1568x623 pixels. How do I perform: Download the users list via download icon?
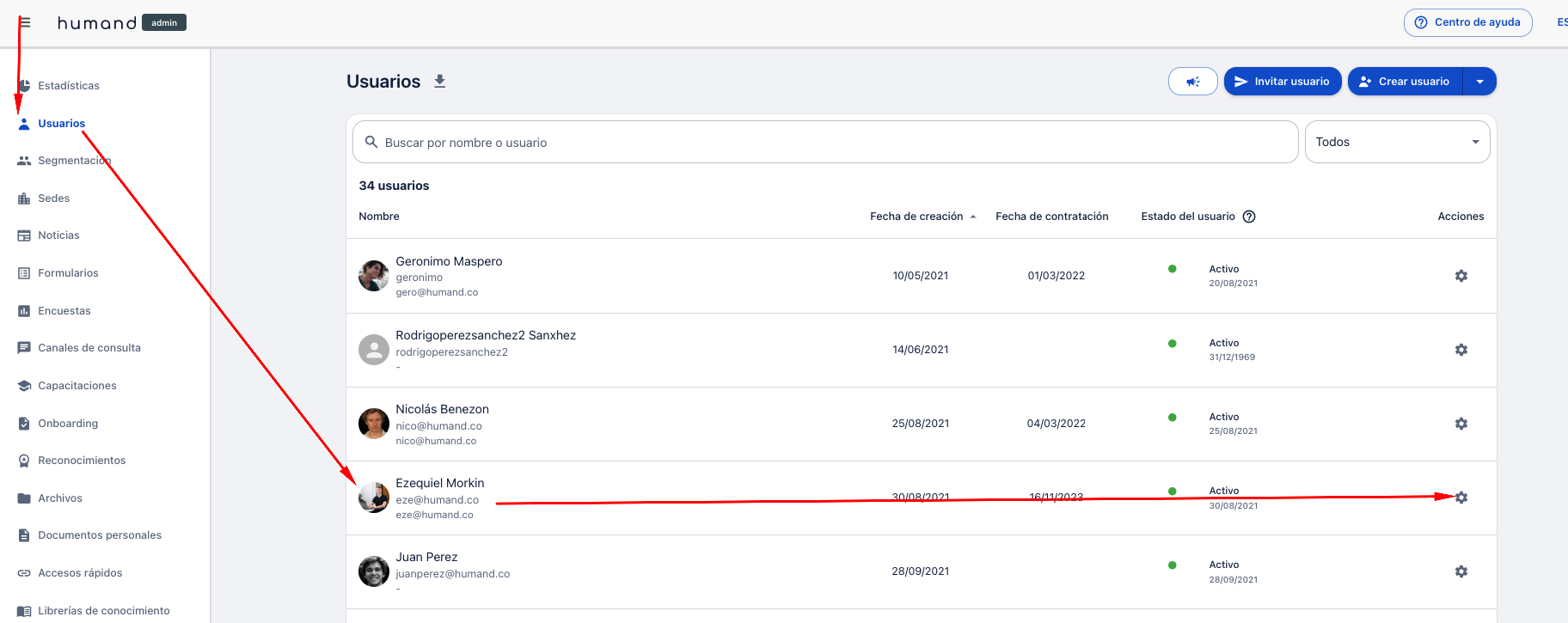tap(440, 82)
